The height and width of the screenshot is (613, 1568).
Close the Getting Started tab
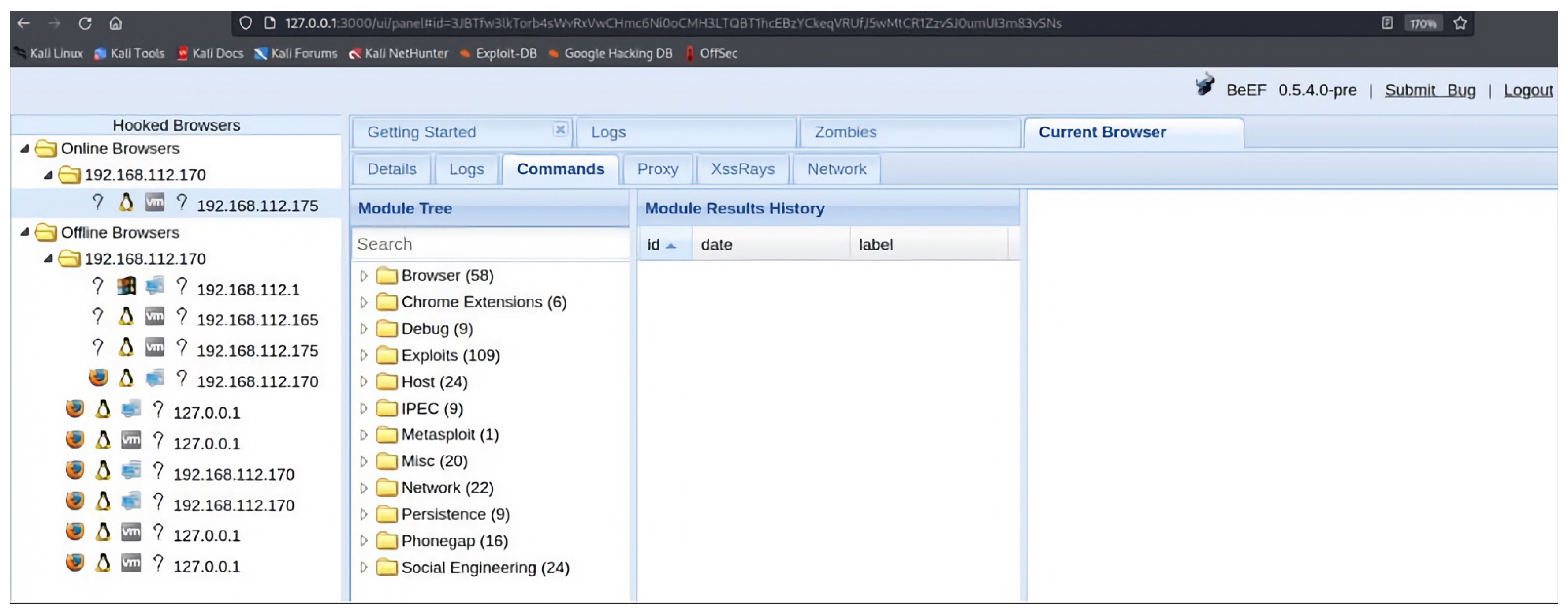[x=559, y=130]
